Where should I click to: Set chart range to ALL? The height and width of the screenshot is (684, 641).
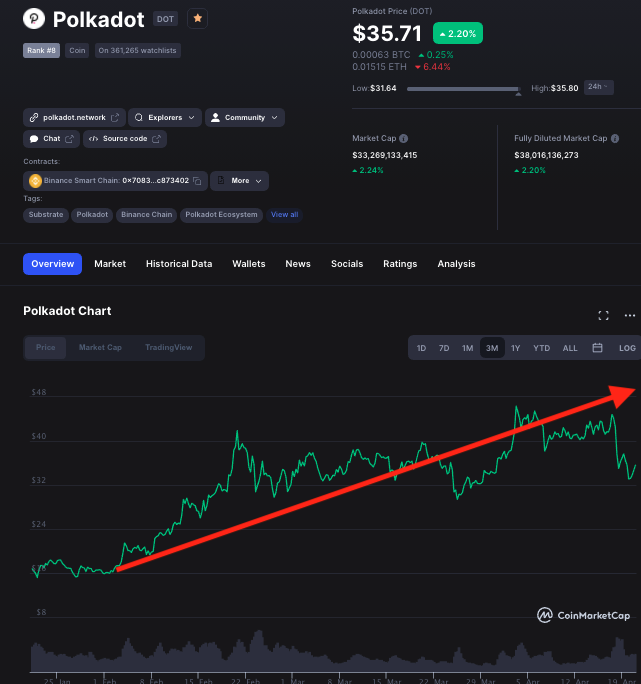[570, 348]
